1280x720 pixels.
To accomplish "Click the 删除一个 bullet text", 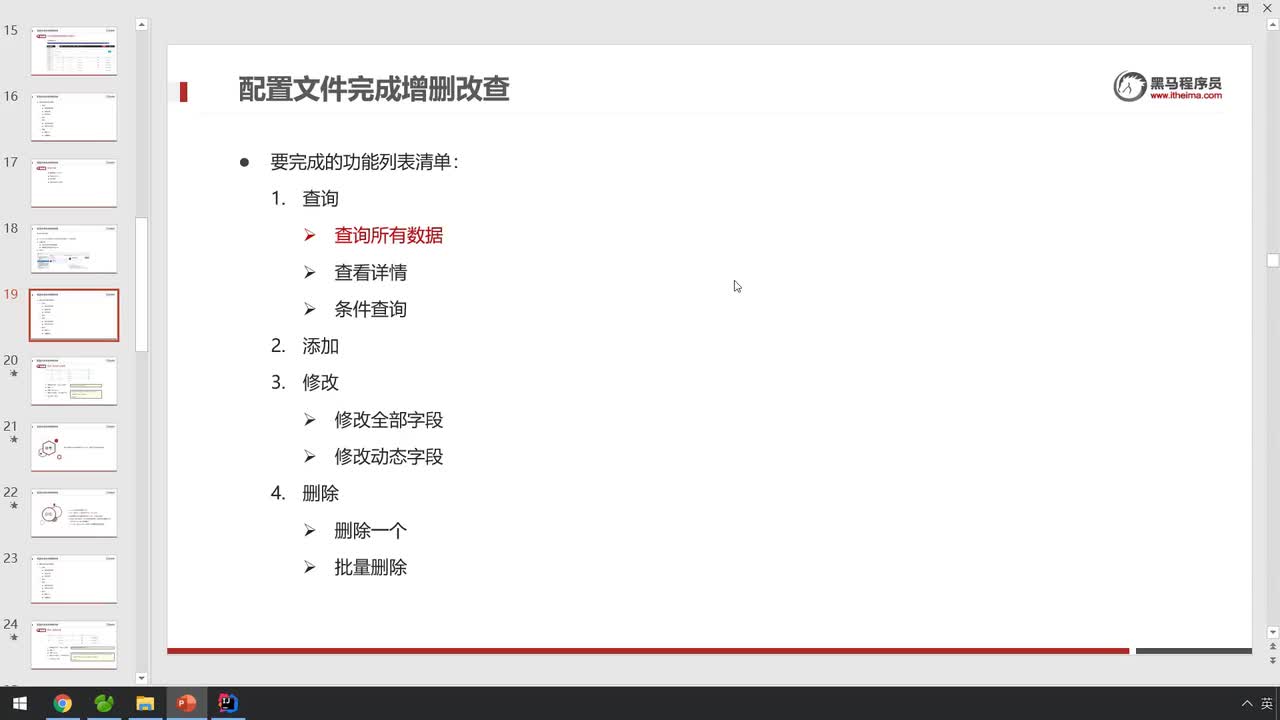I will tap(370, 531).
